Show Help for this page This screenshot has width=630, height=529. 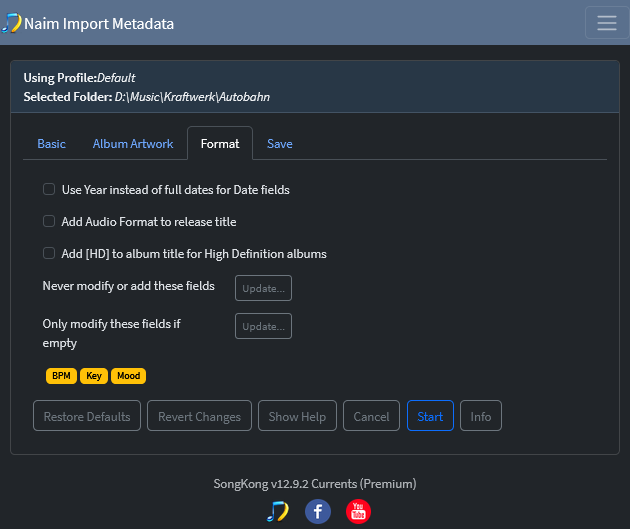pos(297,416)
